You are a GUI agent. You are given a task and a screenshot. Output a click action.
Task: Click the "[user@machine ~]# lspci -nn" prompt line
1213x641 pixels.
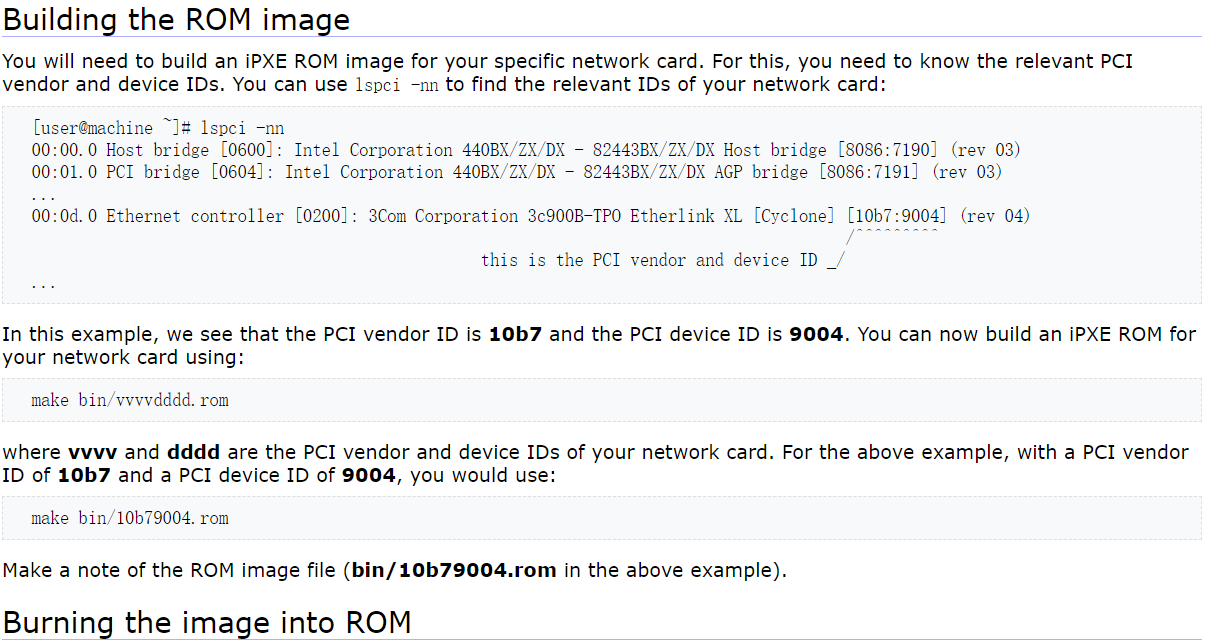158,128
